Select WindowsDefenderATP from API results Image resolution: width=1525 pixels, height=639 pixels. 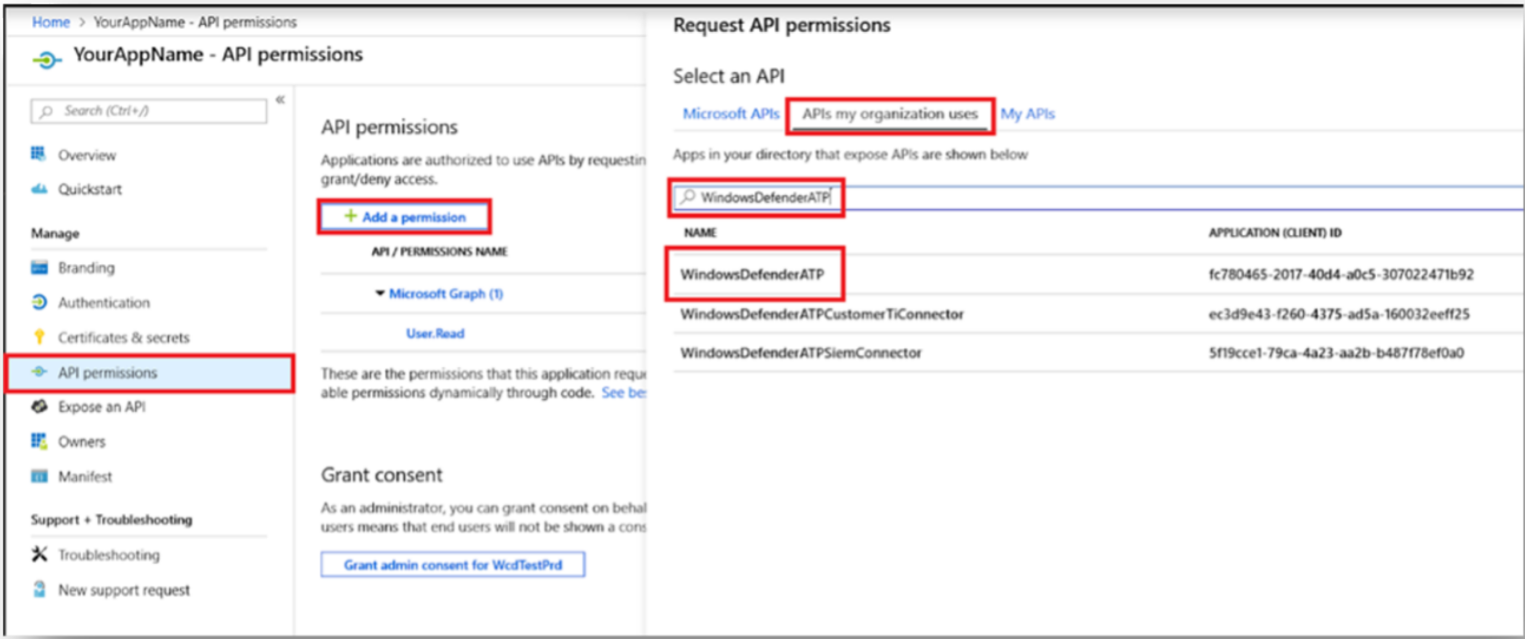coord(759,274)
